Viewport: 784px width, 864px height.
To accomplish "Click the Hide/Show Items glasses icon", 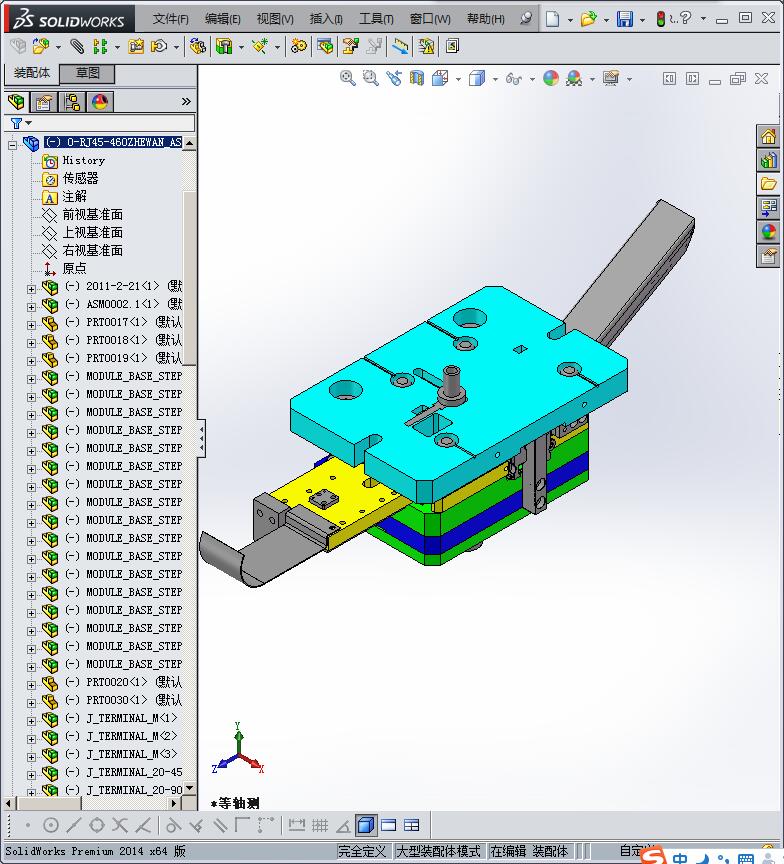I will pos(513,79).
